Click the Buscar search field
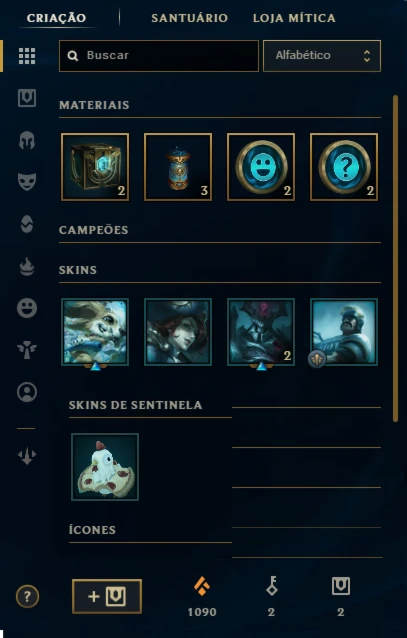 [x=159, y=56]
